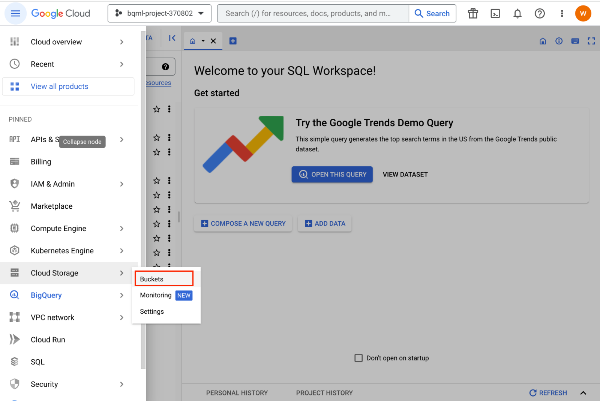Screen dimensions: 600x401
Task: Click the Open This Query button
Action: [332, 174]
